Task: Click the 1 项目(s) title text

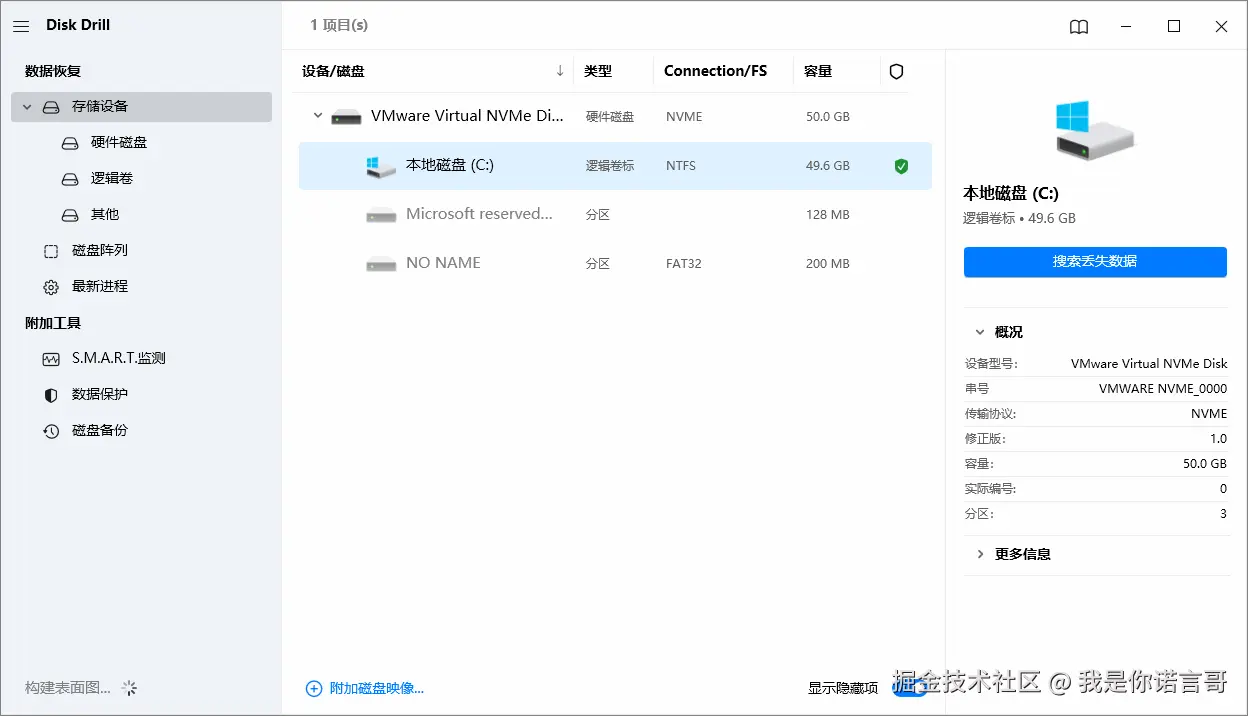Action: pos(339,25)
